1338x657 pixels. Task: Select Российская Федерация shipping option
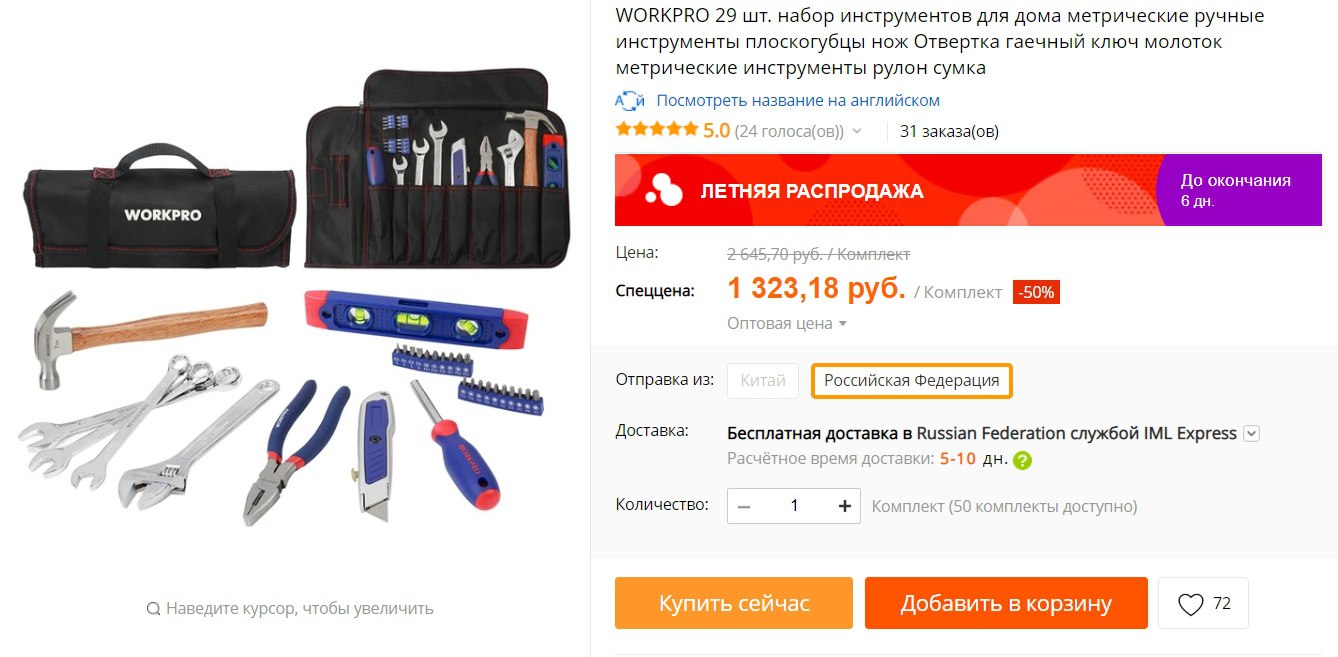[912, 381]
